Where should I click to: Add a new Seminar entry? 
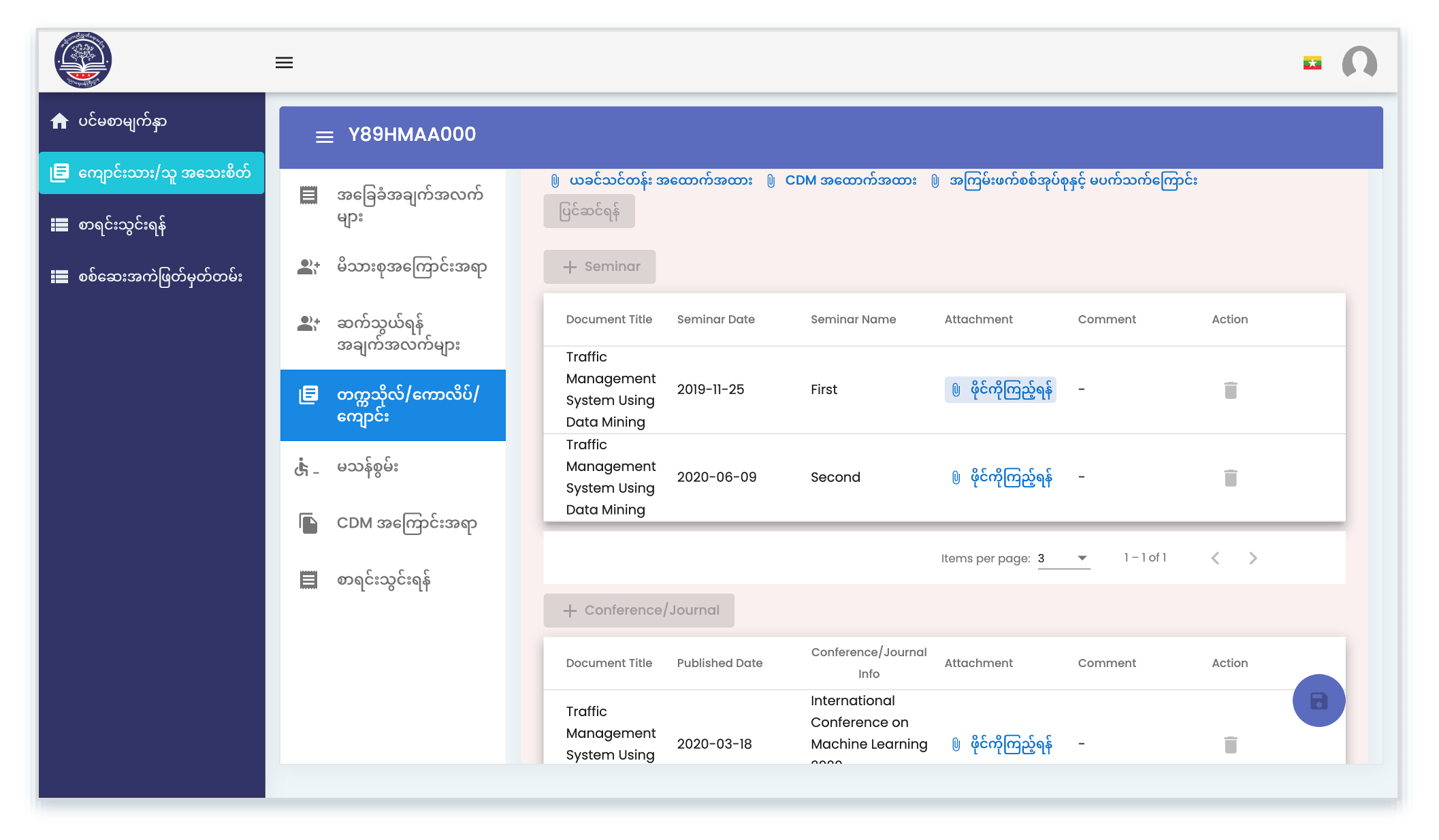pos(599,267)
